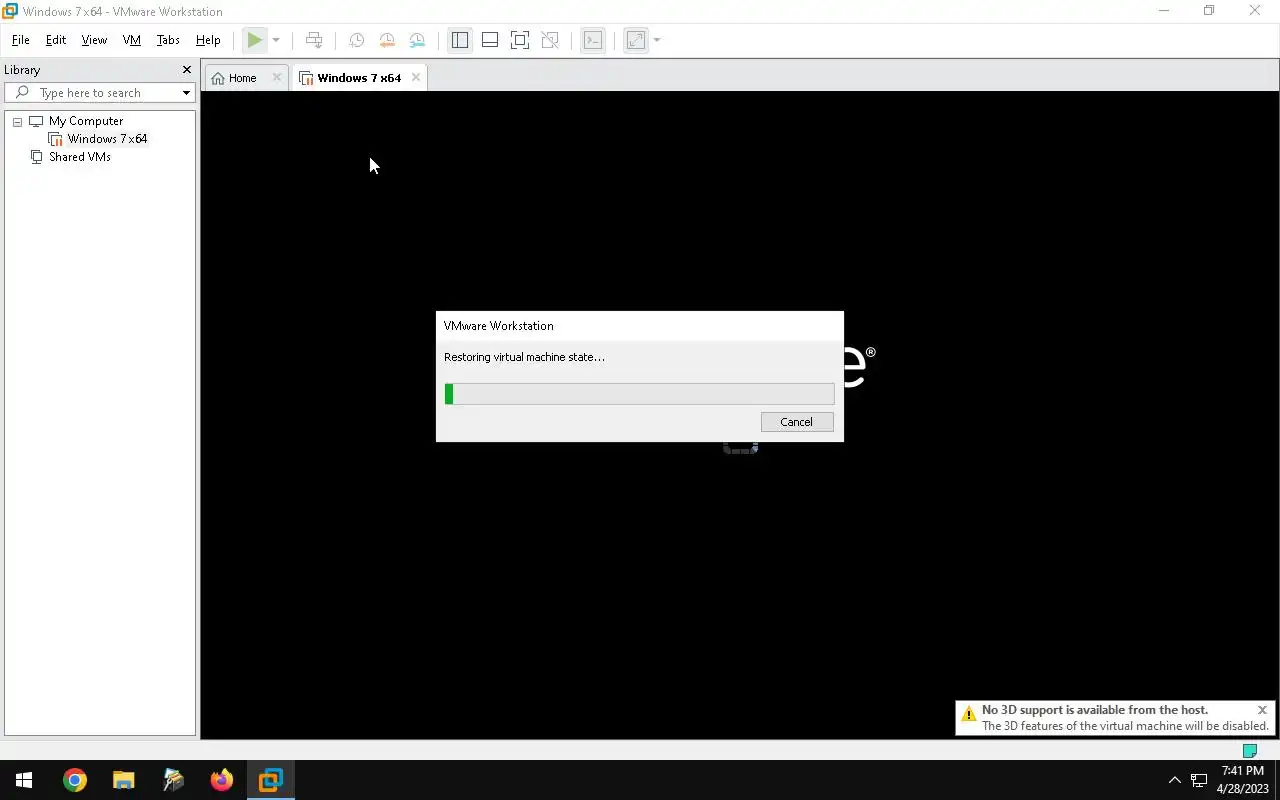
Task: Click the network tray icon
Action: pos(1199,780)
